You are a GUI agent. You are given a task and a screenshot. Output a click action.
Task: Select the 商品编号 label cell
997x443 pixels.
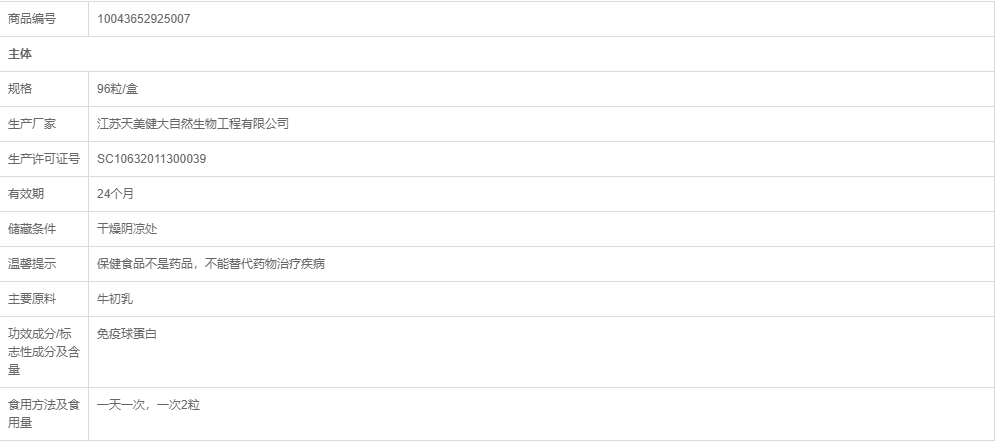point(45,19)
